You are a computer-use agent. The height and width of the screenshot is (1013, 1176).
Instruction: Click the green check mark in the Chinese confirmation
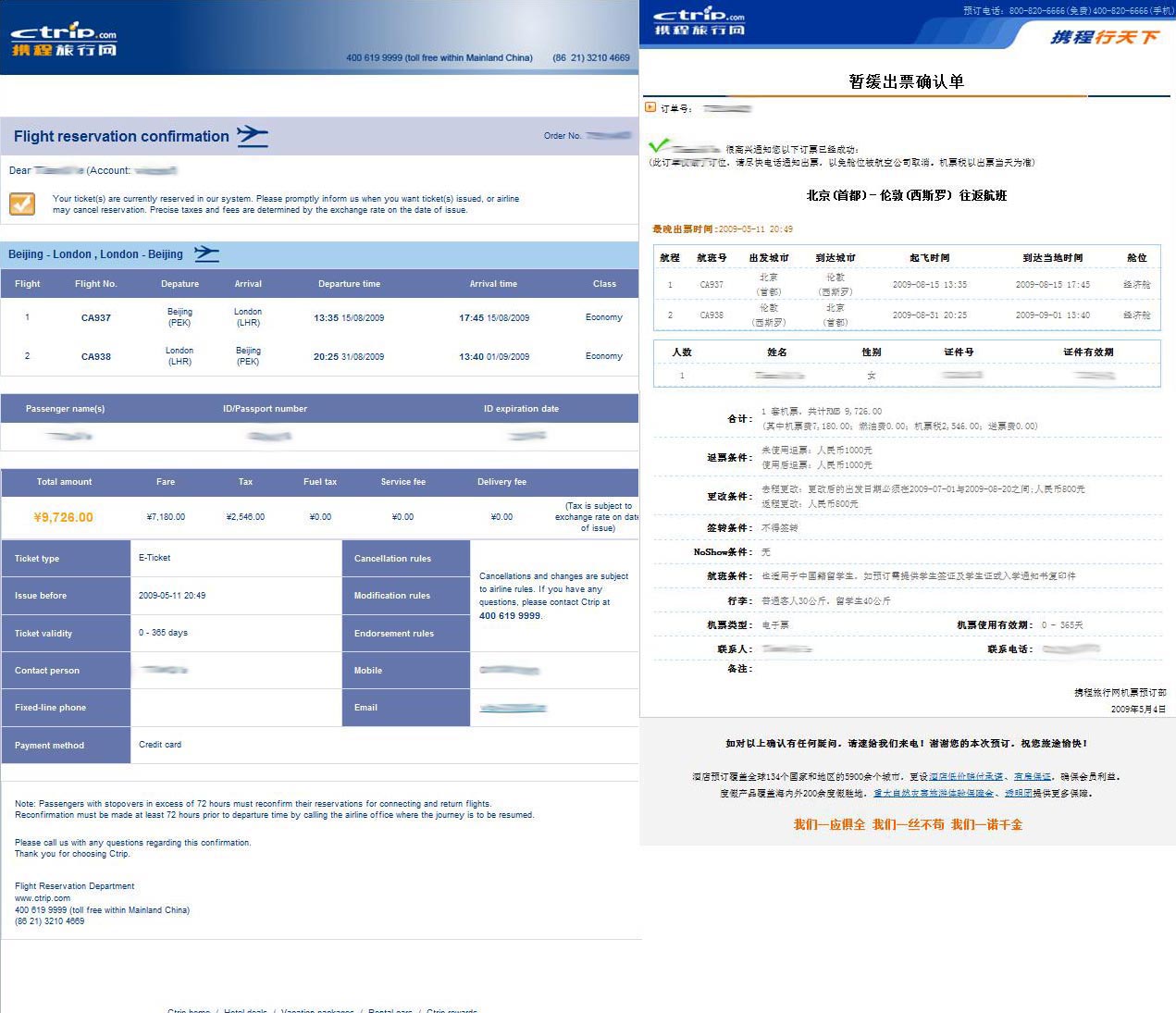click(x=659, y=145)
